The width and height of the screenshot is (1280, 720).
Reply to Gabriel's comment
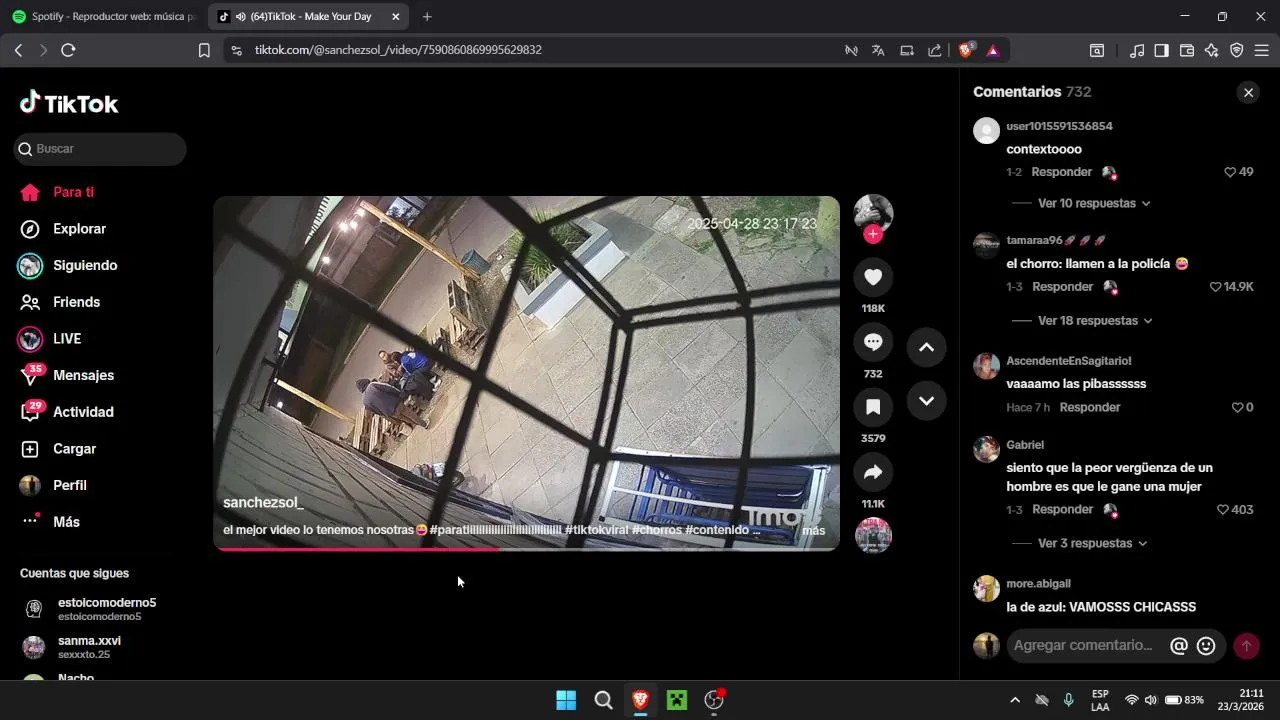click(1062, 510)
